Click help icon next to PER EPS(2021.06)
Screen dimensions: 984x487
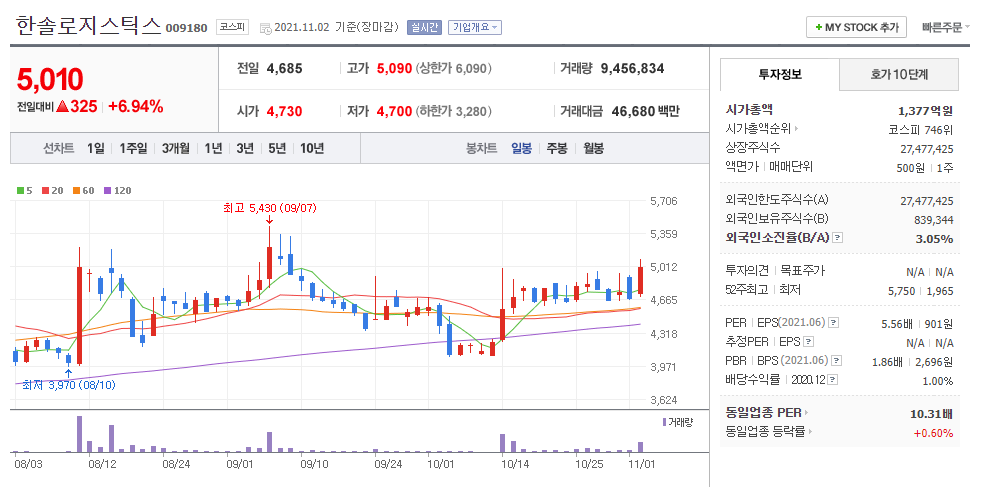tap(833, 323)
